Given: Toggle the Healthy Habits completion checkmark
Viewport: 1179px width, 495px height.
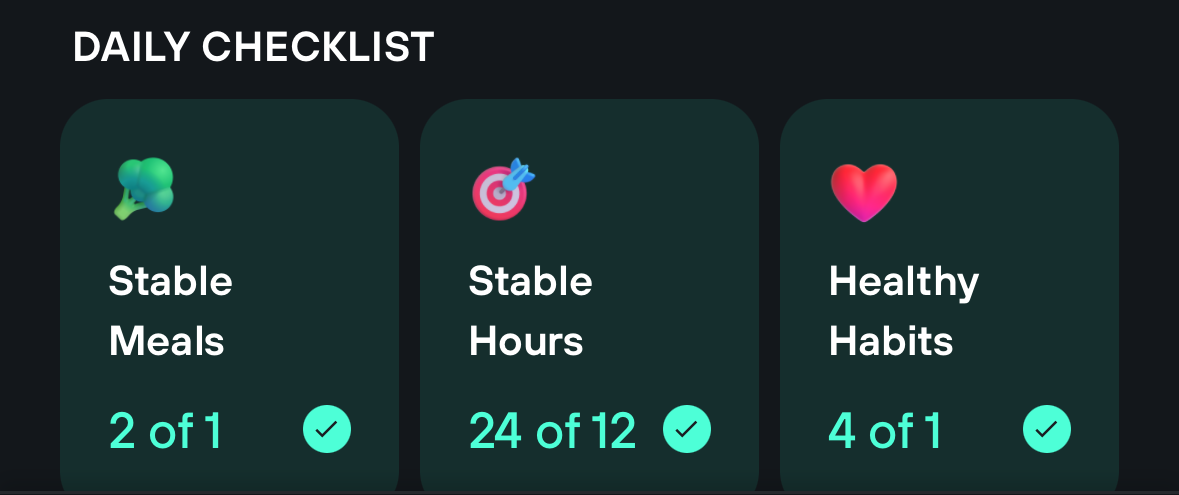Looking at the screenshot, I should click(1047, 429).
